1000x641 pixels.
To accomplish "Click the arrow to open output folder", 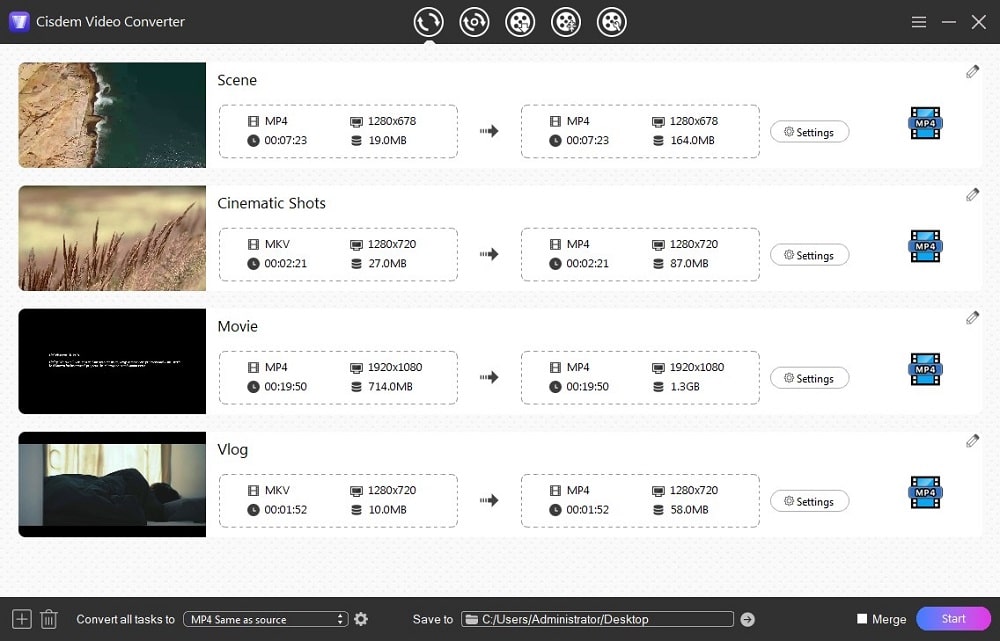I will tap(747, 619).
